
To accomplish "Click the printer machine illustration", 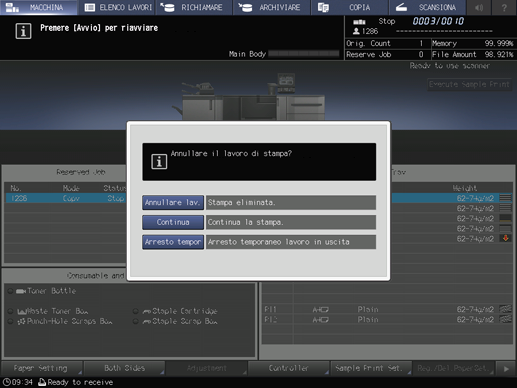I will point(248,98).
